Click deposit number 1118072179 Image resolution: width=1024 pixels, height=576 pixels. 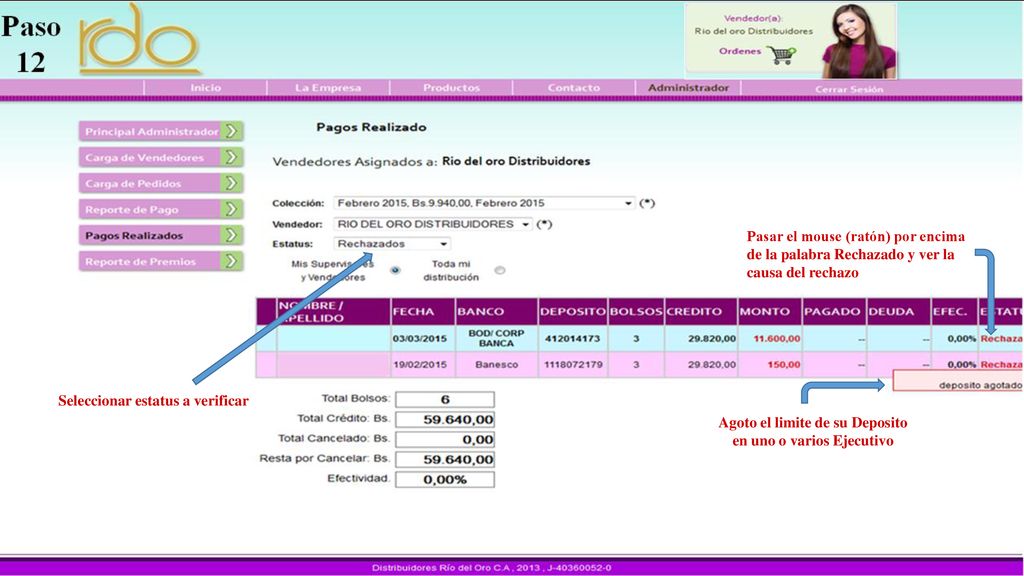coord(573,364)
